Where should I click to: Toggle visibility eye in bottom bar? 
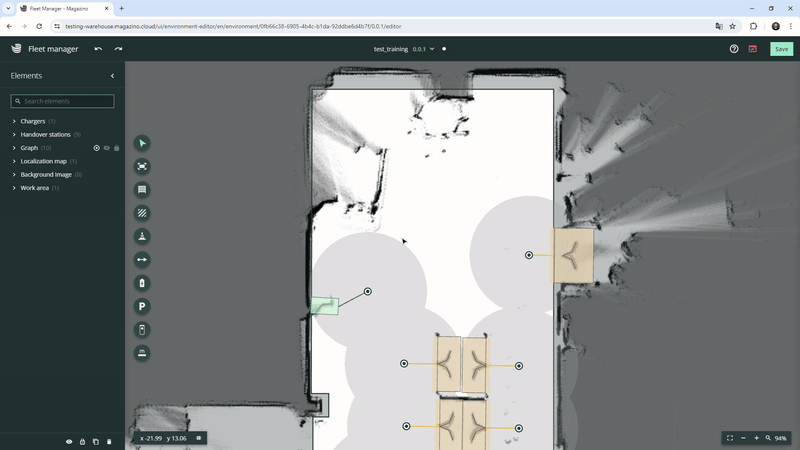pos(69,442)
